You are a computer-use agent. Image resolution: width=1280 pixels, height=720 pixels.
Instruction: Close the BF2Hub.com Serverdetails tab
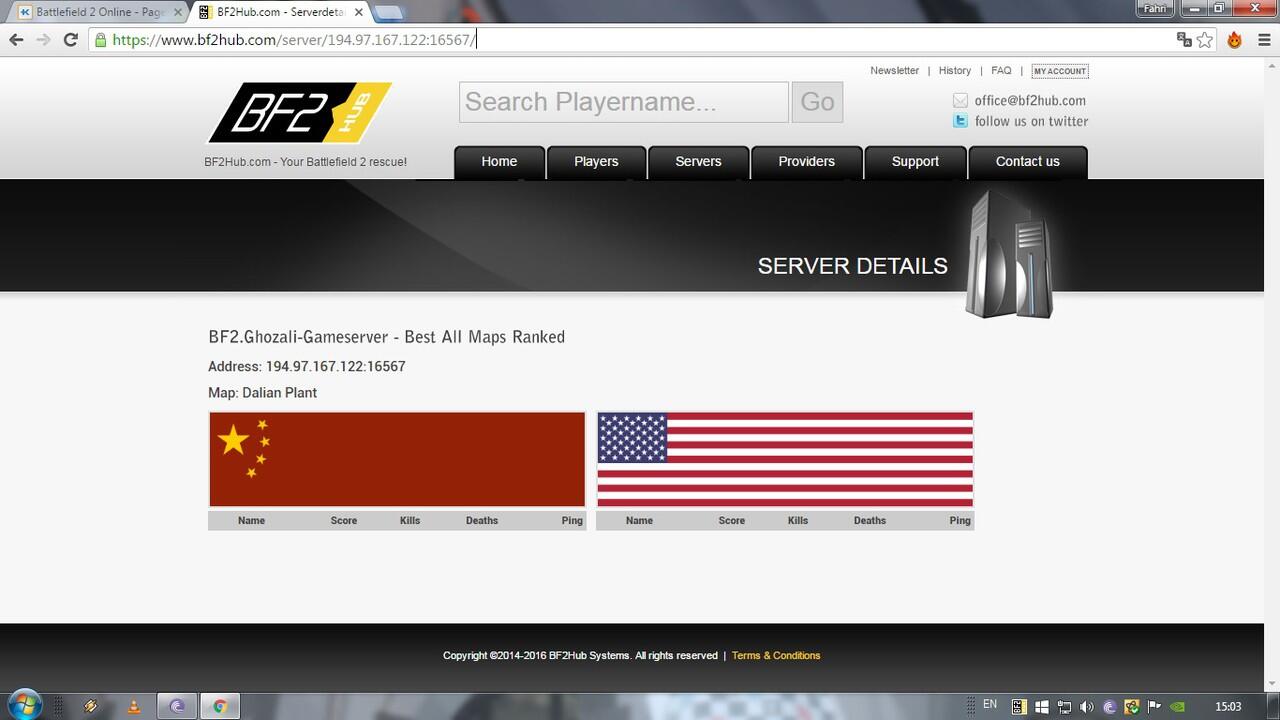[359, 12]
